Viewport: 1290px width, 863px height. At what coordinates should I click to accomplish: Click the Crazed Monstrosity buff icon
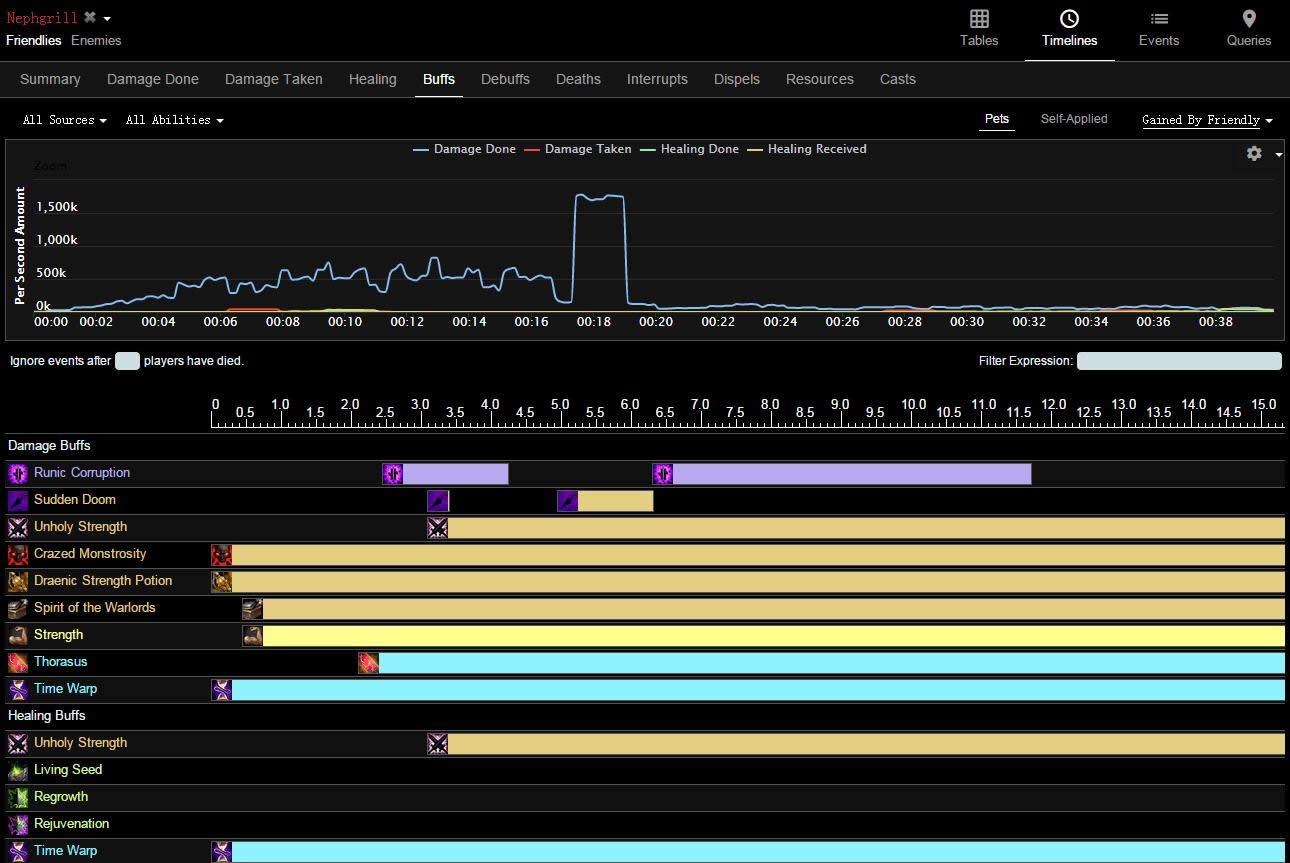pyautogui.click(x=18, y=554)
